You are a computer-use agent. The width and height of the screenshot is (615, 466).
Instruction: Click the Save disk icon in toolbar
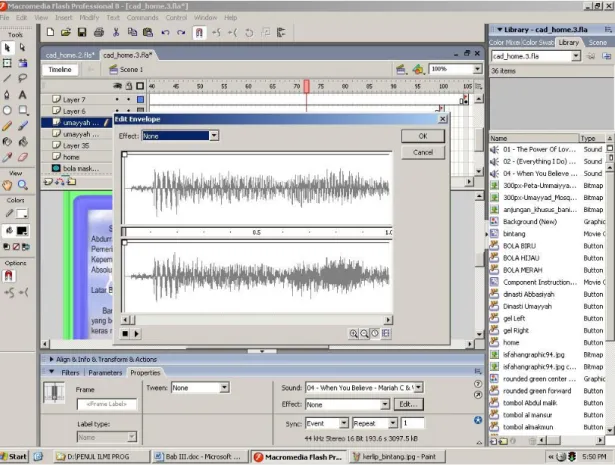82,33
